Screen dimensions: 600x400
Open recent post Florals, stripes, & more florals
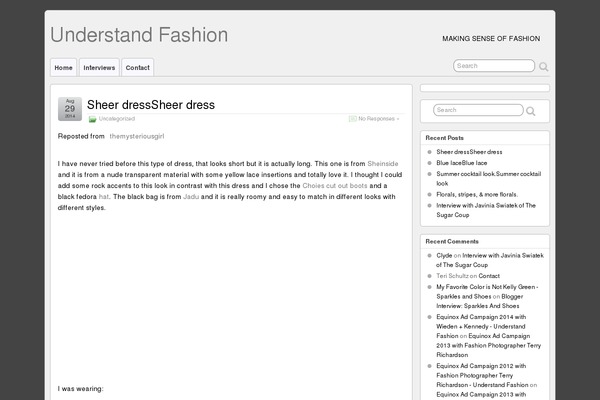coord(477,194)
